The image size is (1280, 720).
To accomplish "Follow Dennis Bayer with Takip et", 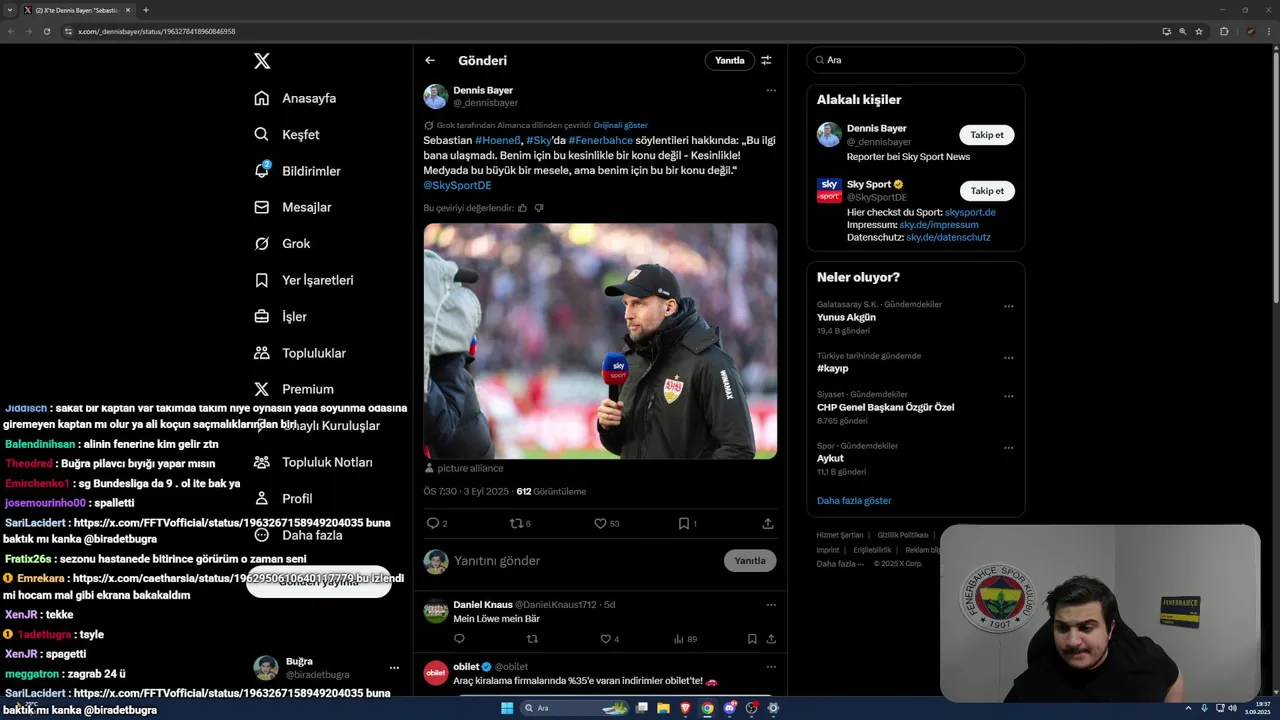I will point(987,135).
